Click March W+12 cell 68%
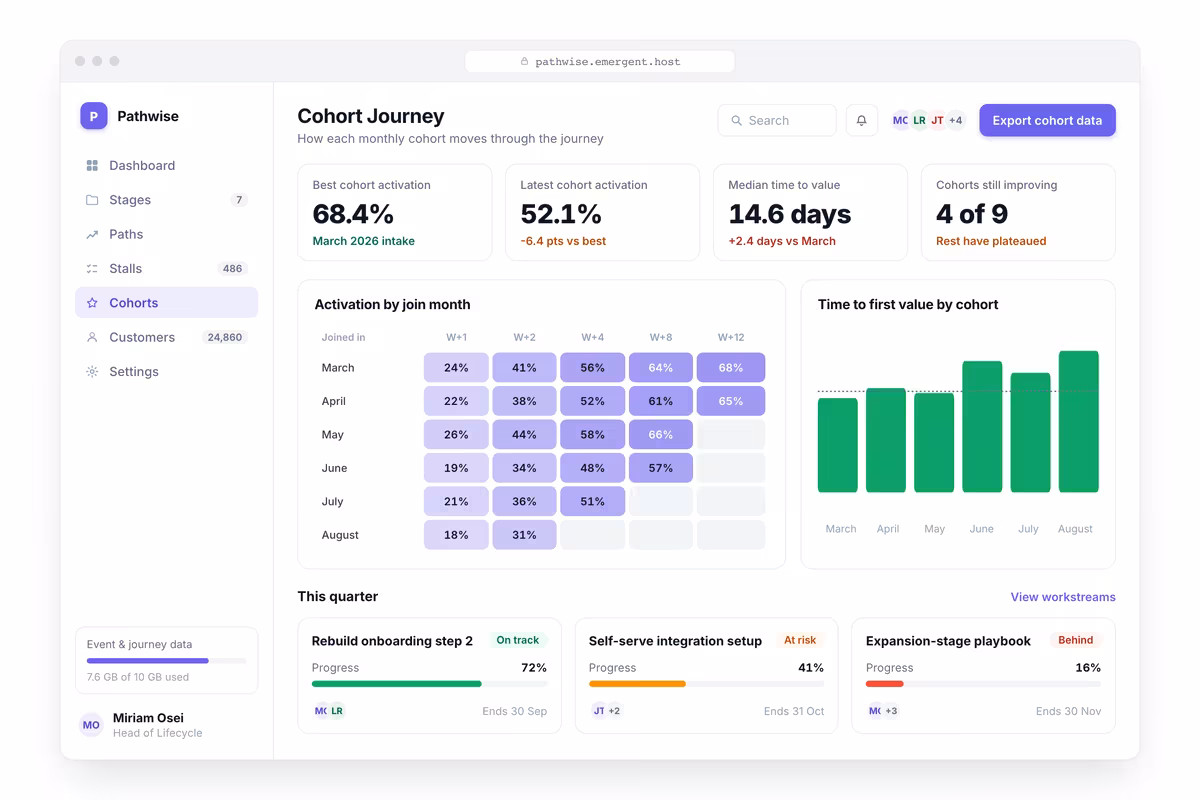The width and height of the screenshot is (1200, 800). click(731, 368)
